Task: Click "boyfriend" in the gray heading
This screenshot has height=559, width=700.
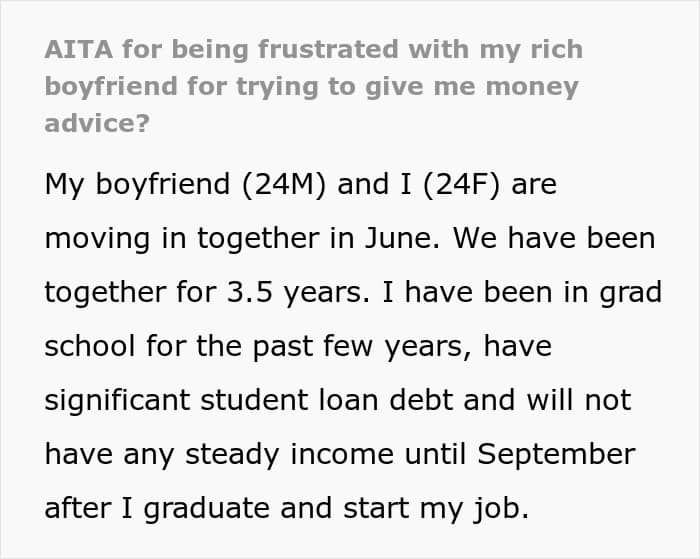Action: coord(111,86)
